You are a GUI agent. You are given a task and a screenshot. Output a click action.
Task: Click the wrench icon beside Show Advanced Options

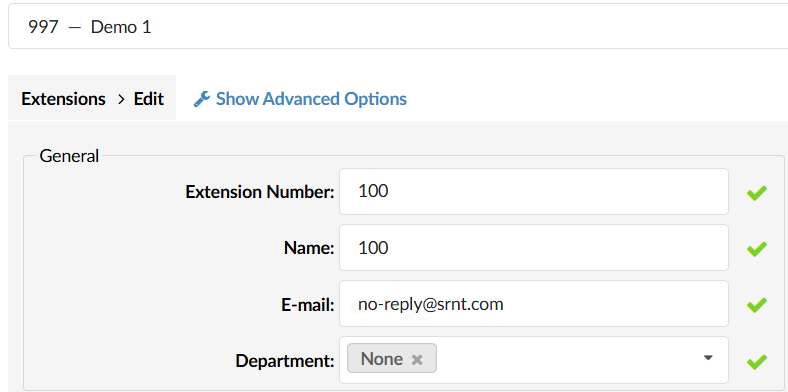(202, 99)
